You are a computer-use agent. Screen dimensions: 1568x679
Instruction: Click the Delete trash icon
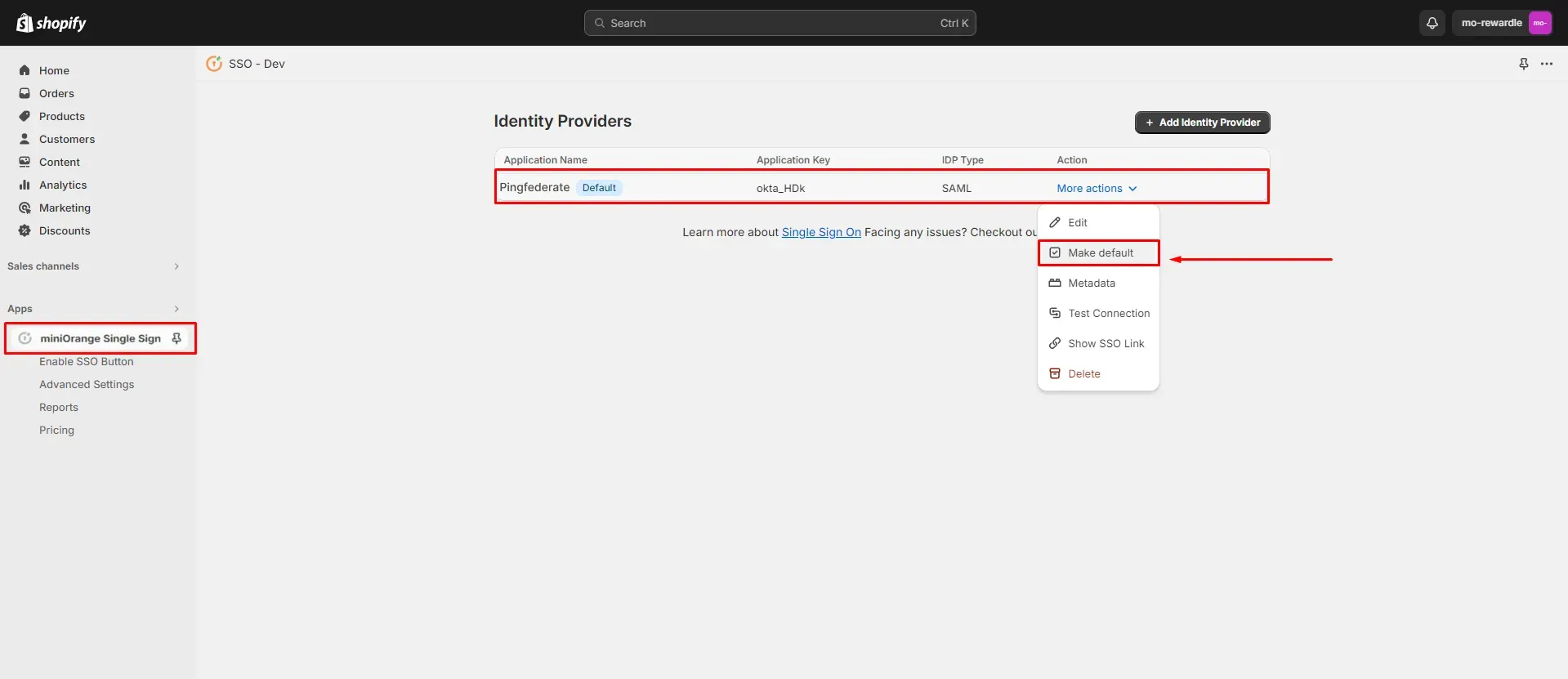(1055, 373)
